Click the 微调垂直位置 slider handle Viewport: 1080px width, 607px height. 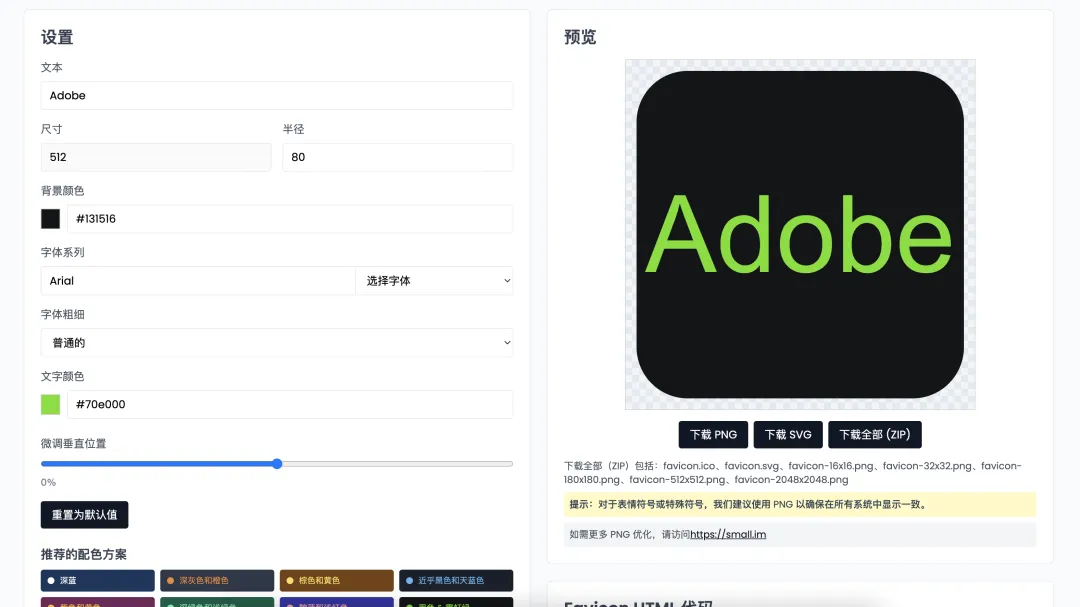pos(277,464)
